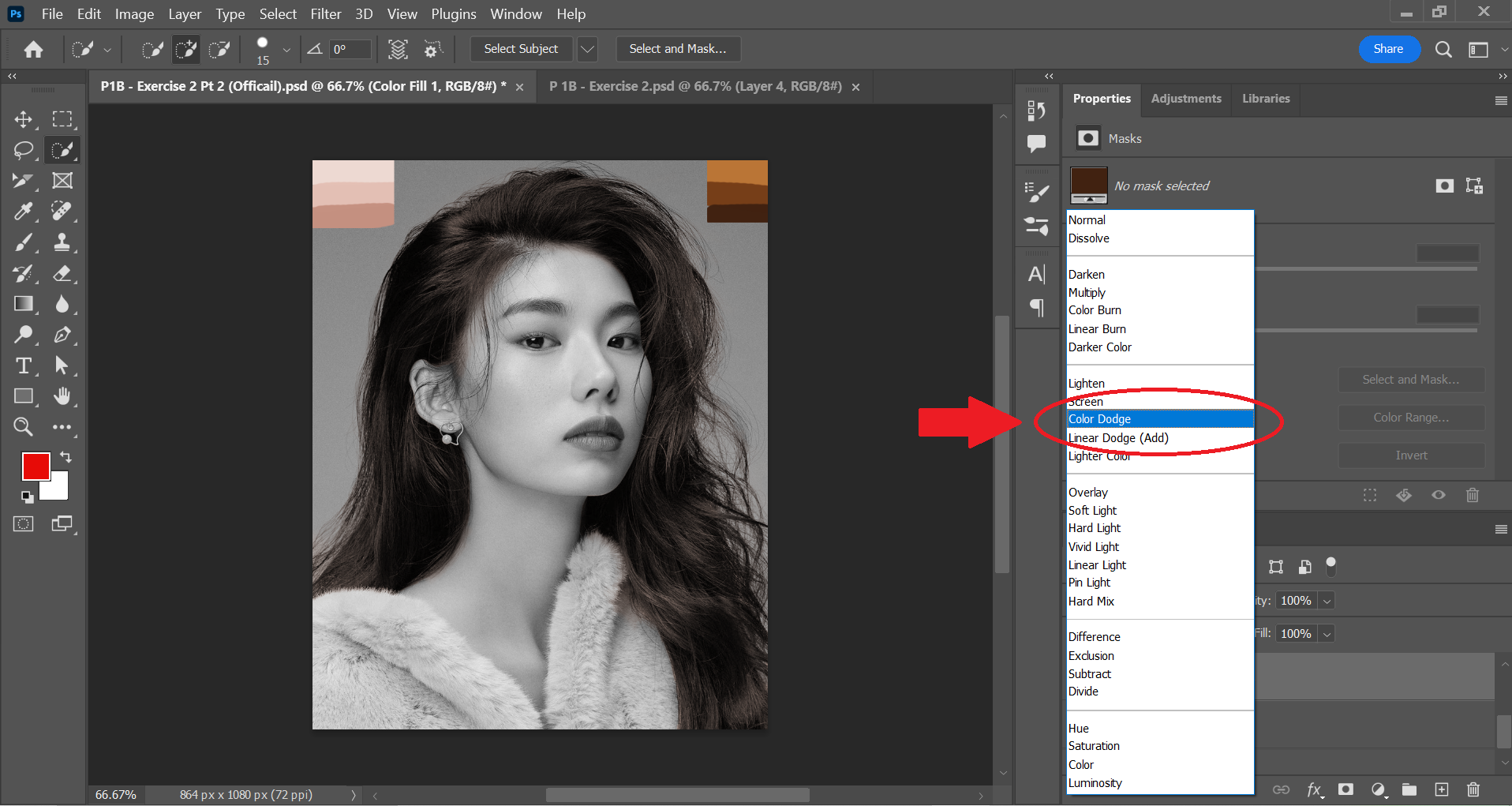
Task: Swap foreground and background colors
Action: tap(65, 457)
